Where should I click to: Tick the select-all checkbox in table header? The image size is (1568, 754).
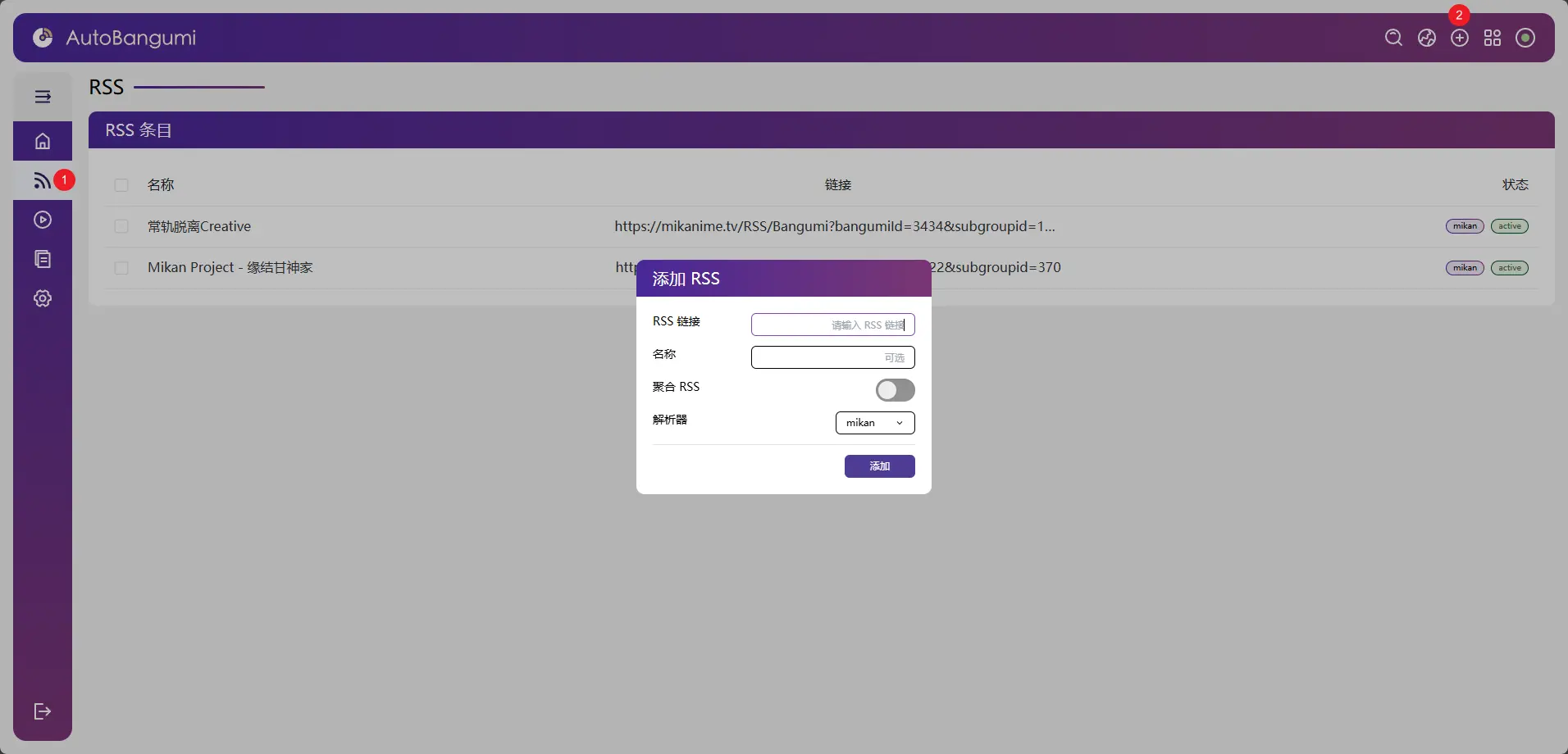[121, 185]
